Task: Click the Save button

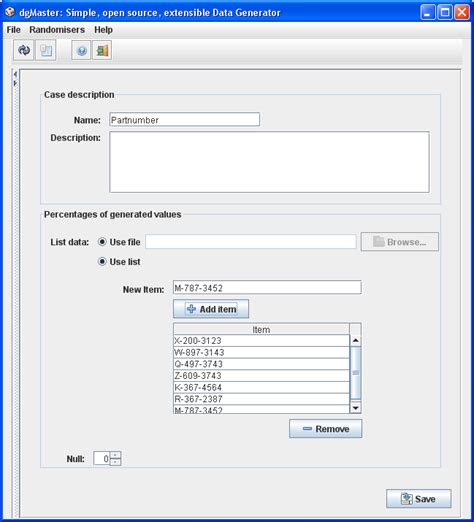Action: [x=419, y=499]
